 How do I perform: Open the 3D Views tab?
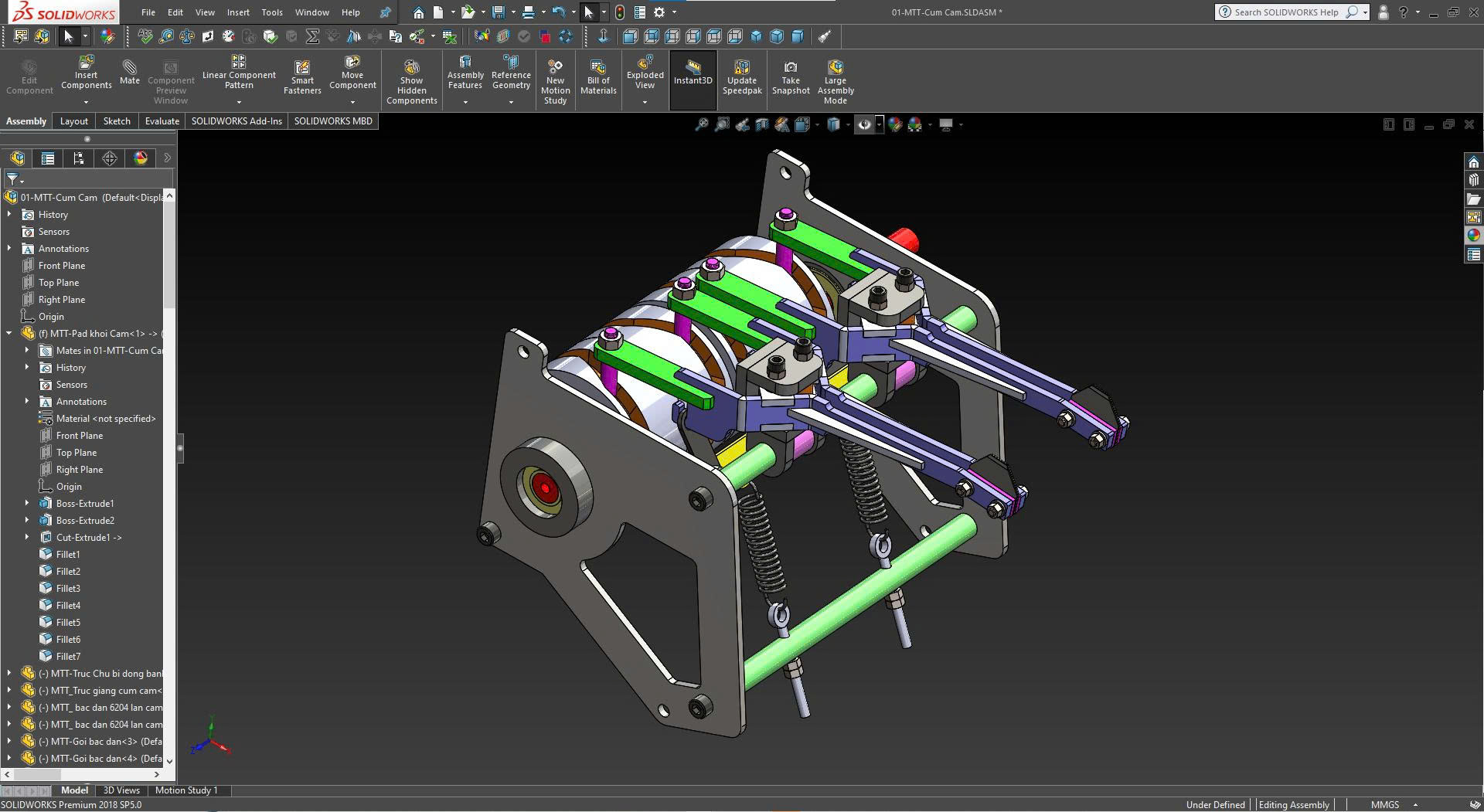click(x=121, y=790)
